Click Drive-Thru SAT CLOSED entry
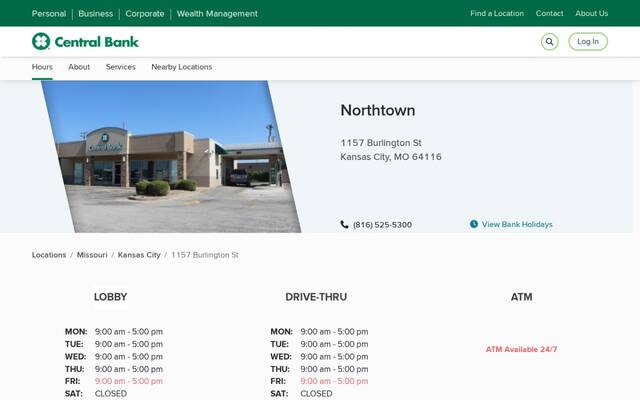 coord(316,393)
